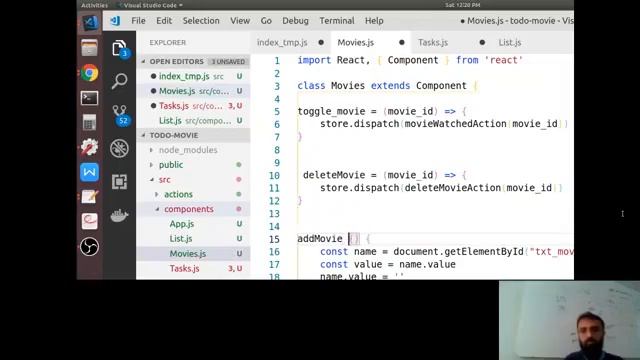
Task: Click the Activities button in top bar
Action: pos(94,5)
